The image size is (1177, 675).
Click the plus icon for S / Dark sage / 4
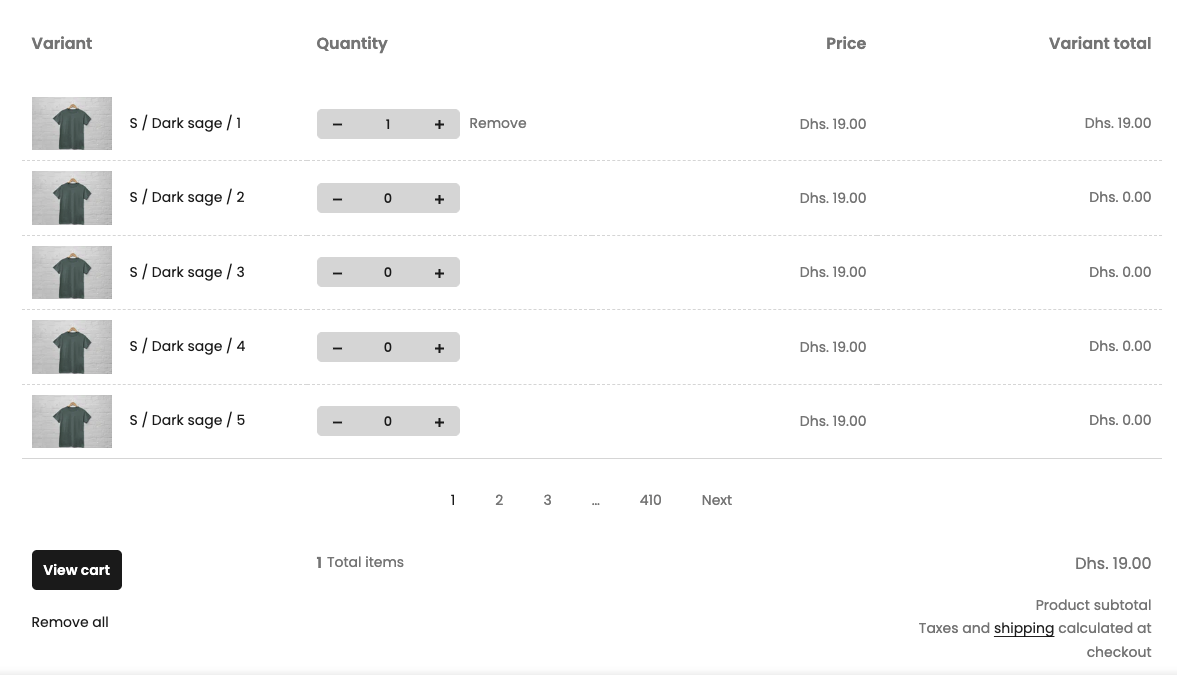point(439,347)
